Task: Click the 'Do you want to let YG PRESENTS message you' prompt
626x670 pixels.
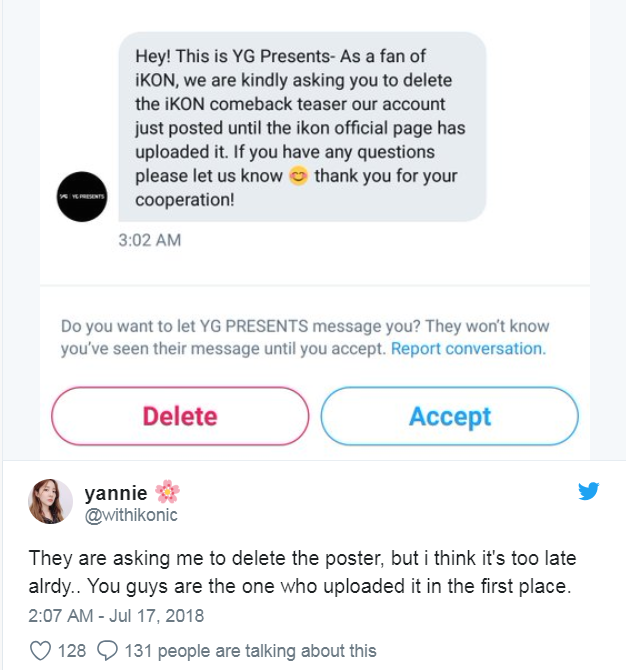Action: [x=305, y=337]
